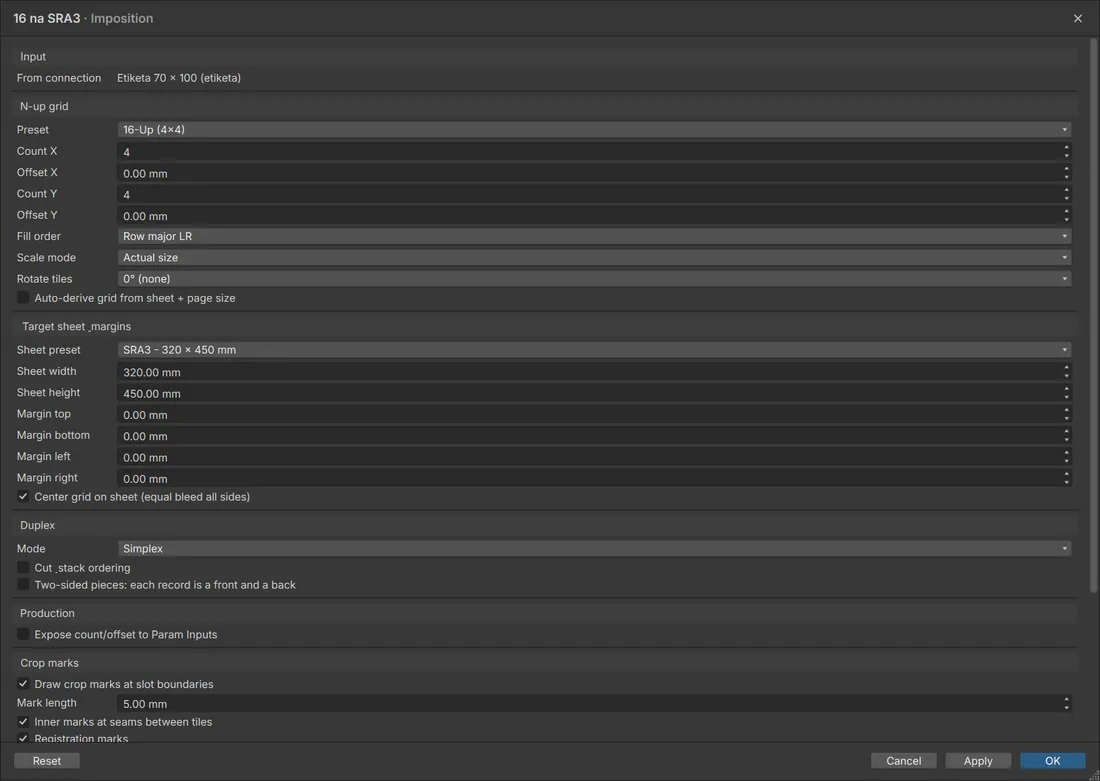Click the Offset X stepper arrows

tap(1066, 173)
